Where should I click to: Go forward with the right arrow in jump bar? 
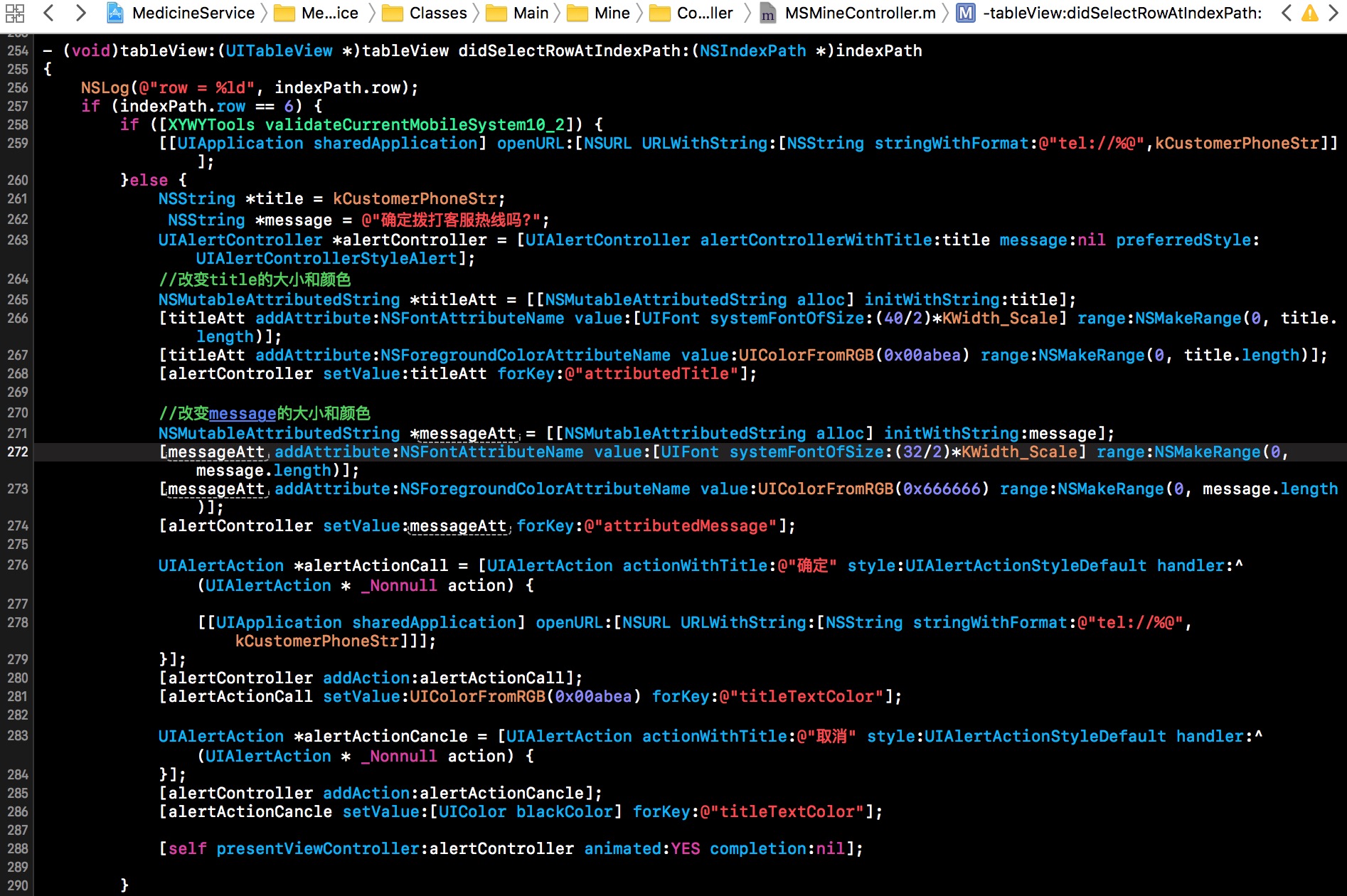(x=80, y=13)
